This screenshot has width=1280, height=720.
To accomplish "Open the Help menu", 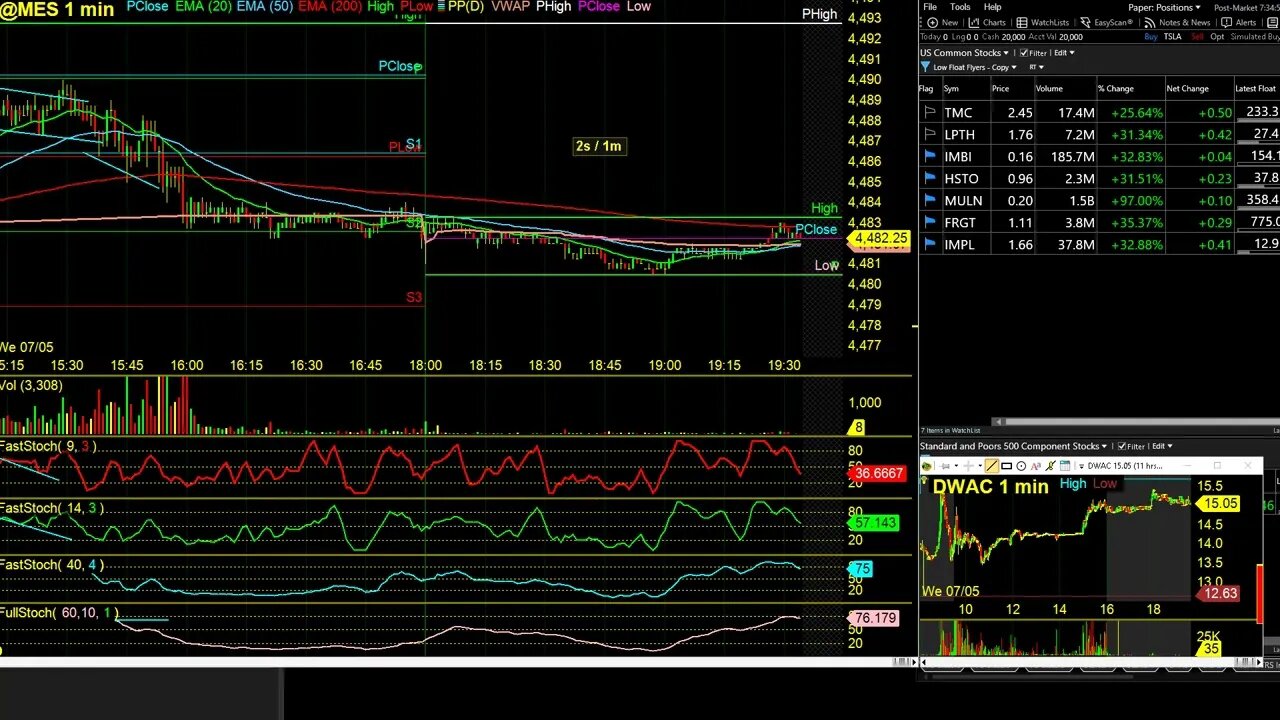I will pos(992,7).
